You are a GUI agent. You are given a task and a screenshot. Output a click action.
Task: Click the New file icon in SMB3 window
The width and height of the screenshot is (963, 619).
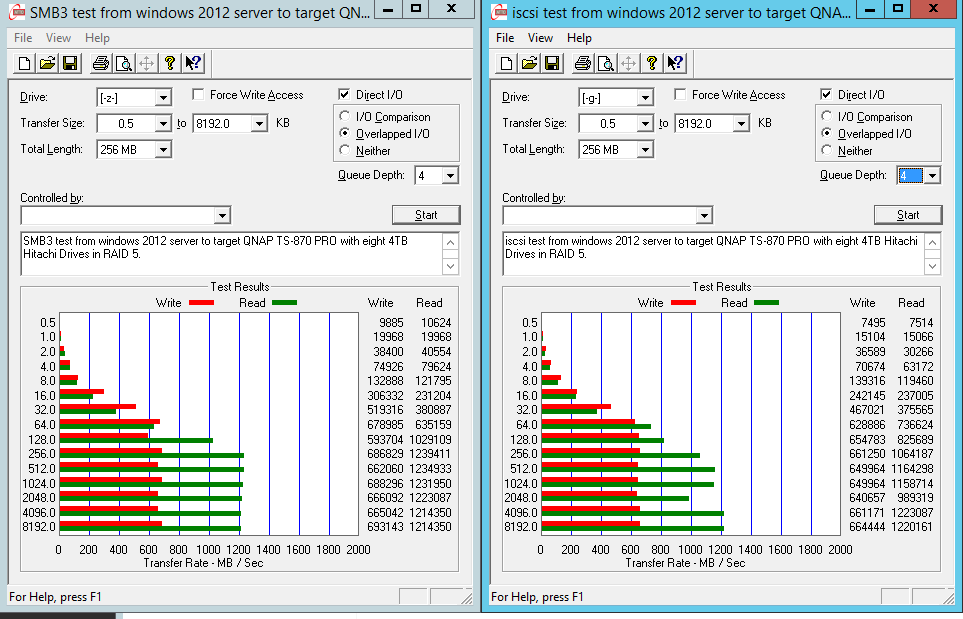point(24,63)
